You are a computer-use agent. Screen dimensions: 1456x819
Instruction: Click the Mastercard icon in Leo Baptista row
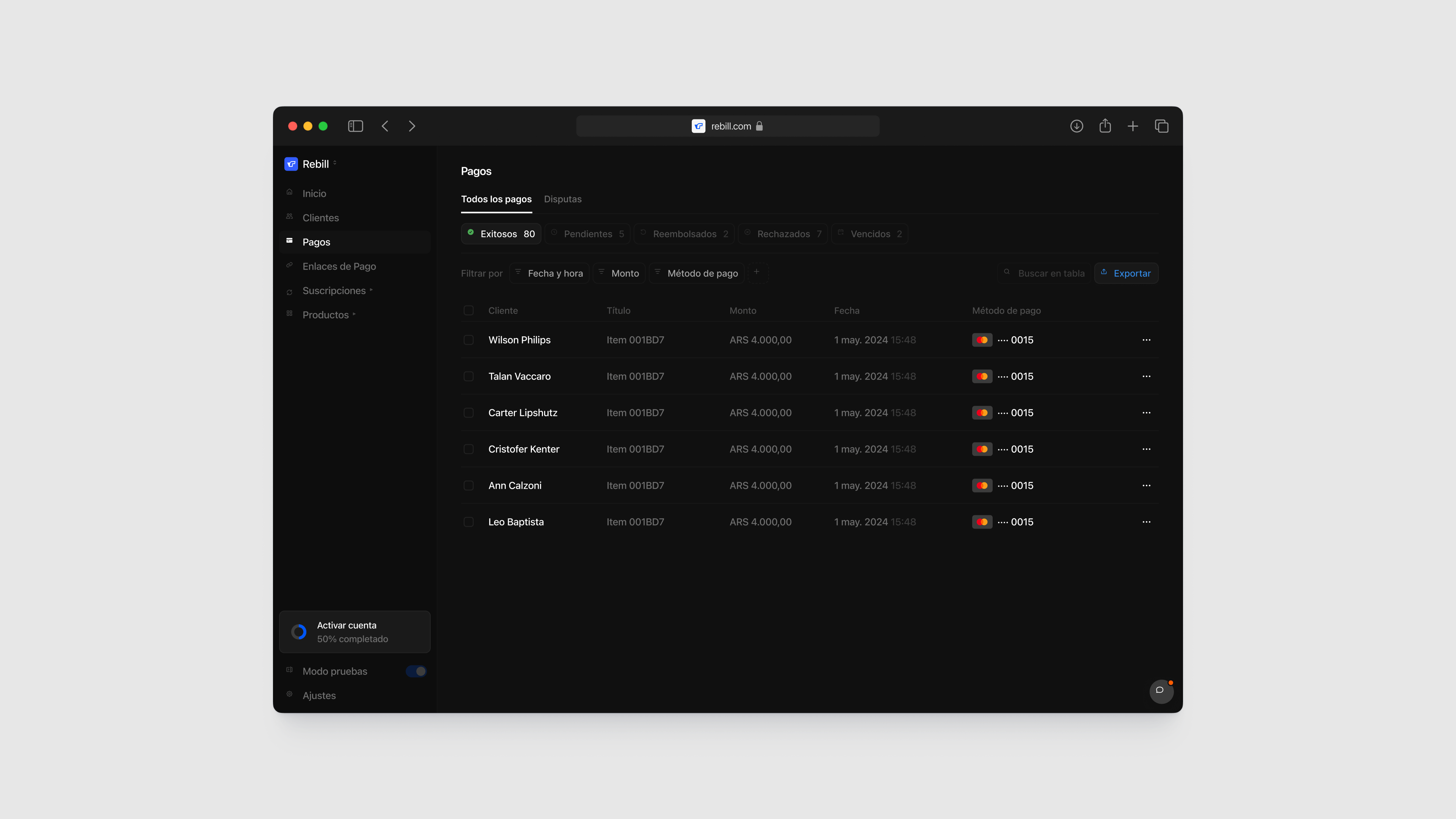pos(982,522)
